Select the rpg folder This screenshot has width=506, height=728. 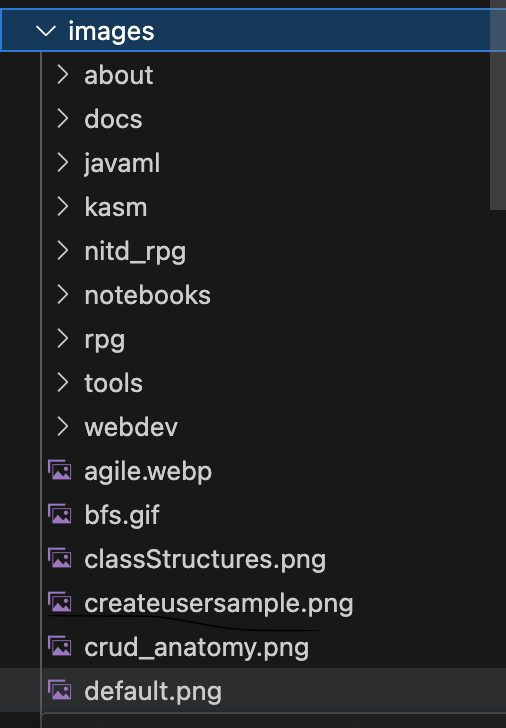pos(104,340)
